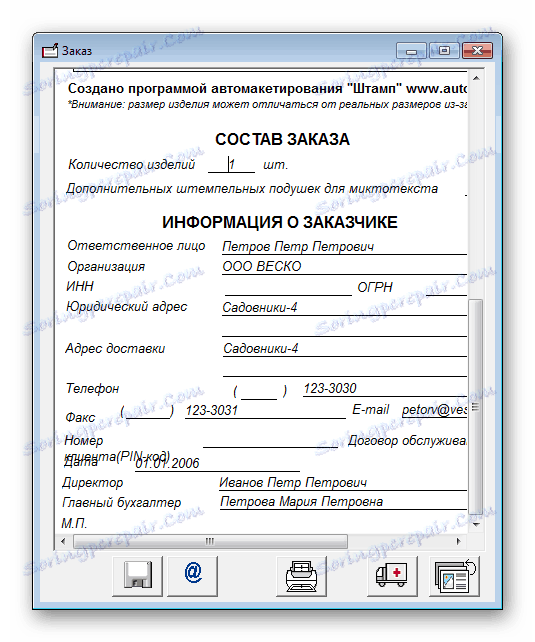Viewport: 535px width, 642px height.
Task: Click the vertical scrollbar up arrow
Action: click(x=476, y=78)
